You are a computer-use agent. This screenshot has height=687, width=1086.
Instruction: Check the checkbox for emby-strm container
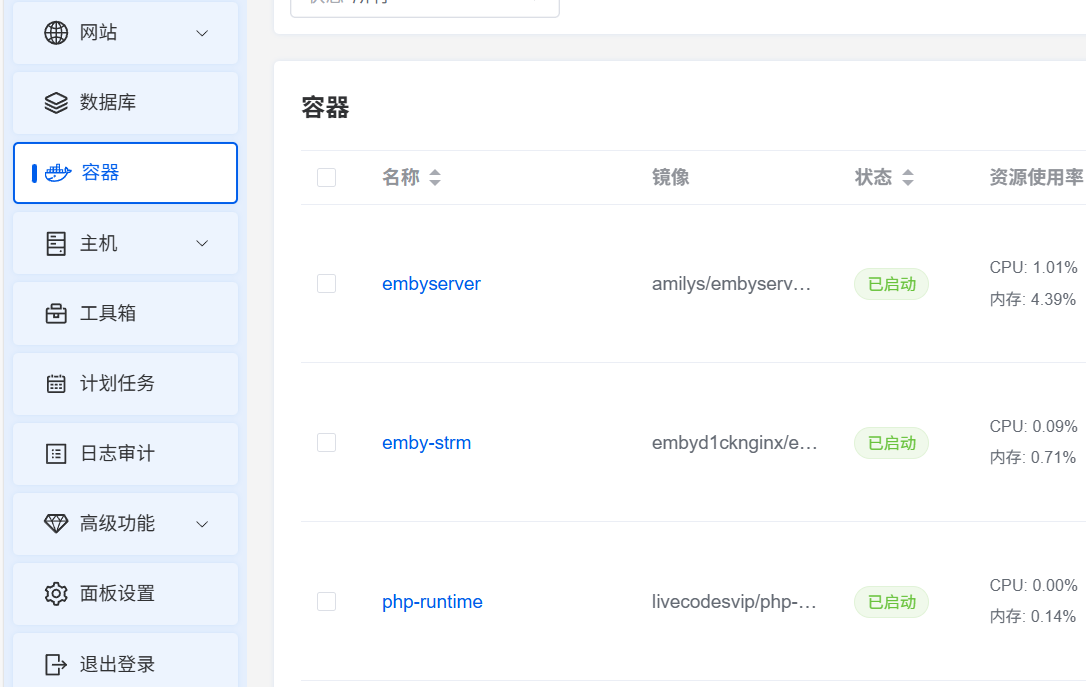point(326,442)
